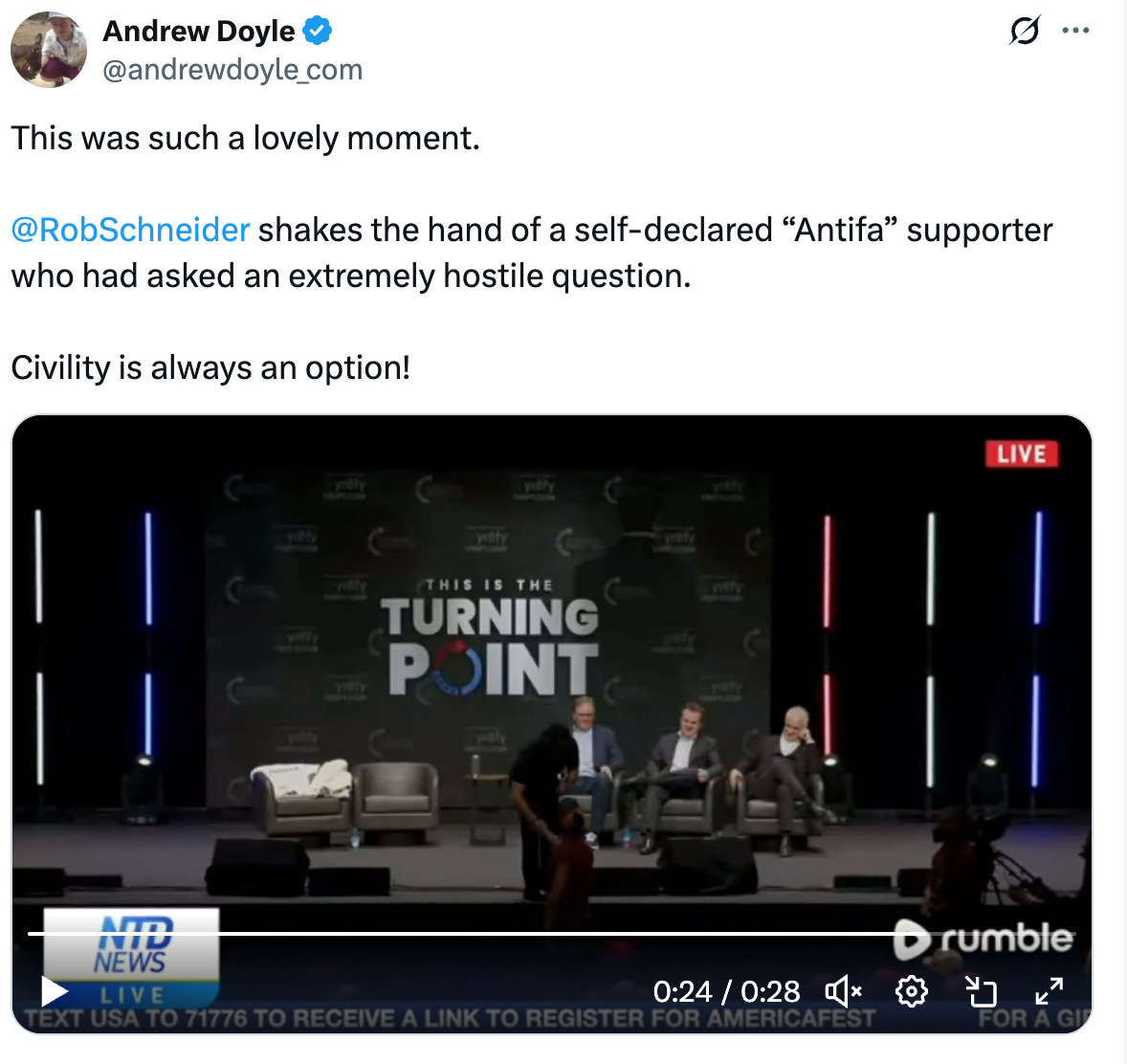Click the "This was such a lovely moment." text
The width and height of the screenshot is (1127, 1064).
click(245, 138)
